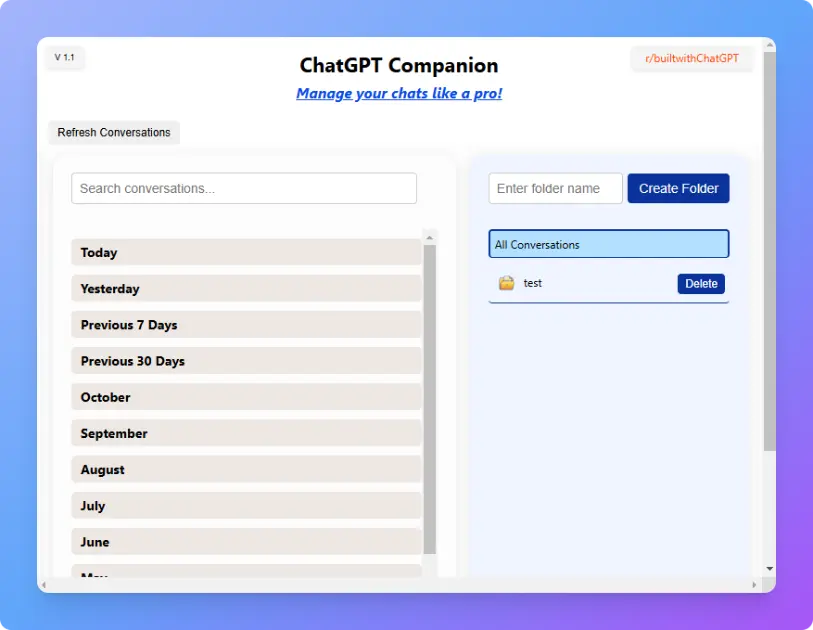Click the Create Folder button
This screenshot has height=630, width=813.
point(678,188)
